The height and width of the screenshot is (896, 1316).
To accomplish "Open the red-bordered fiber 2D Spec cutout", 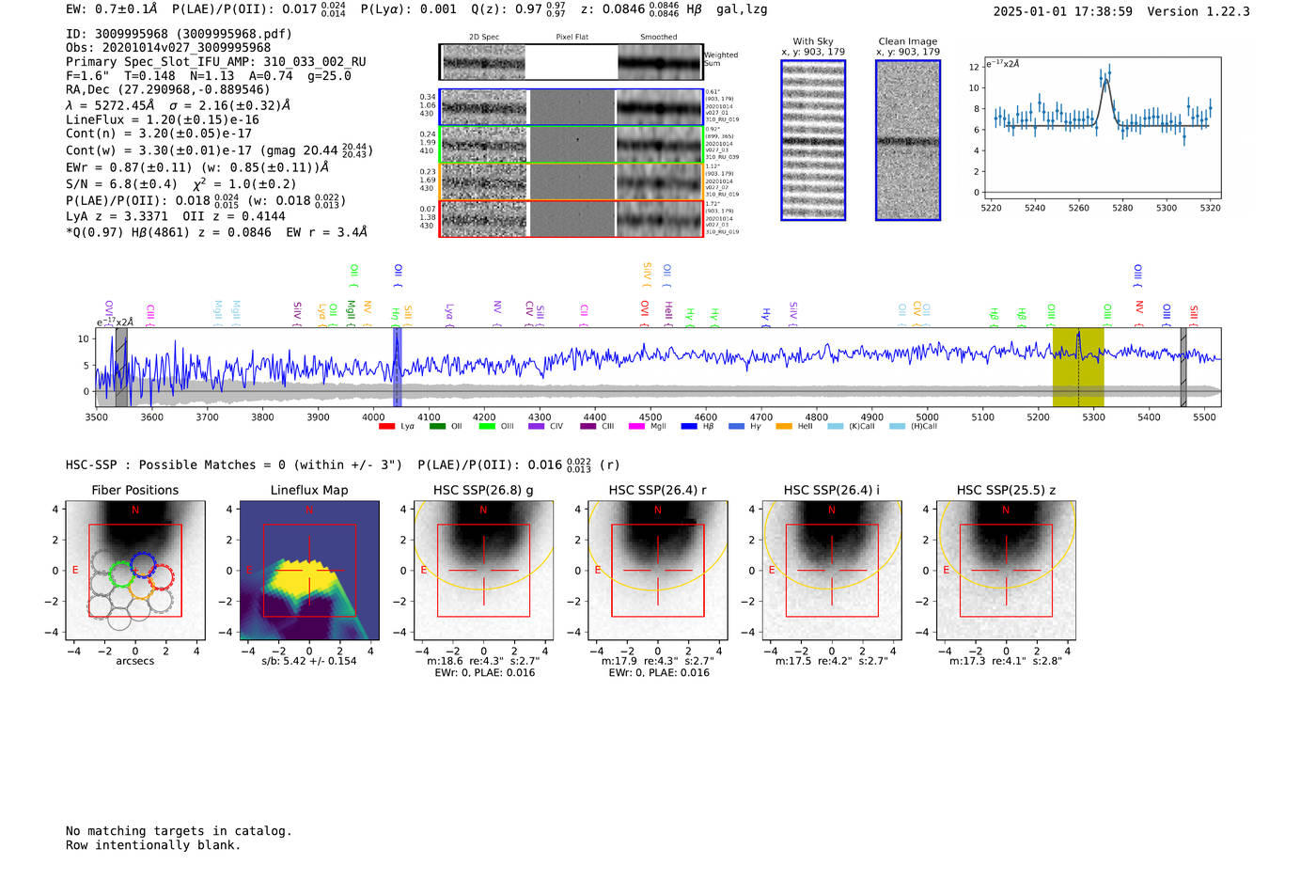I will point(484,218).
